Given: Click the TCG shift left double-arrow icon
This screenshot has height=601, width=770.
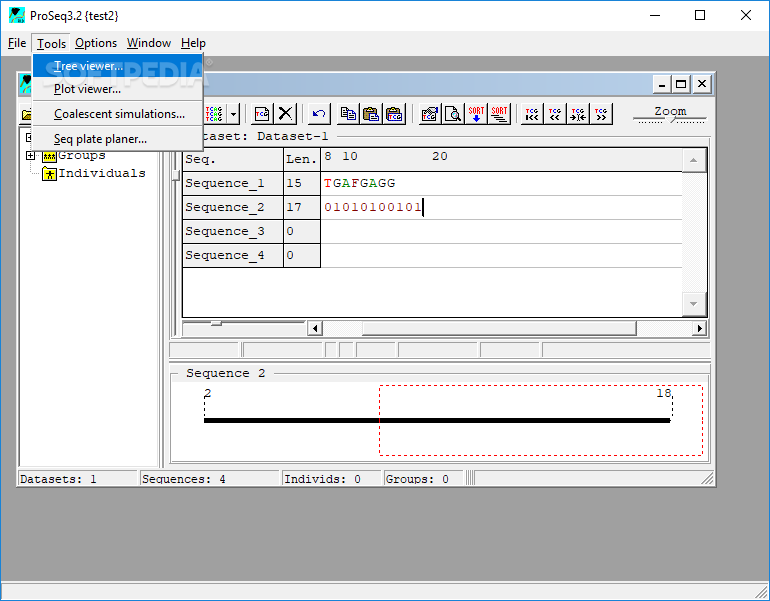Looking at the screenshot, I should (555, 114).
